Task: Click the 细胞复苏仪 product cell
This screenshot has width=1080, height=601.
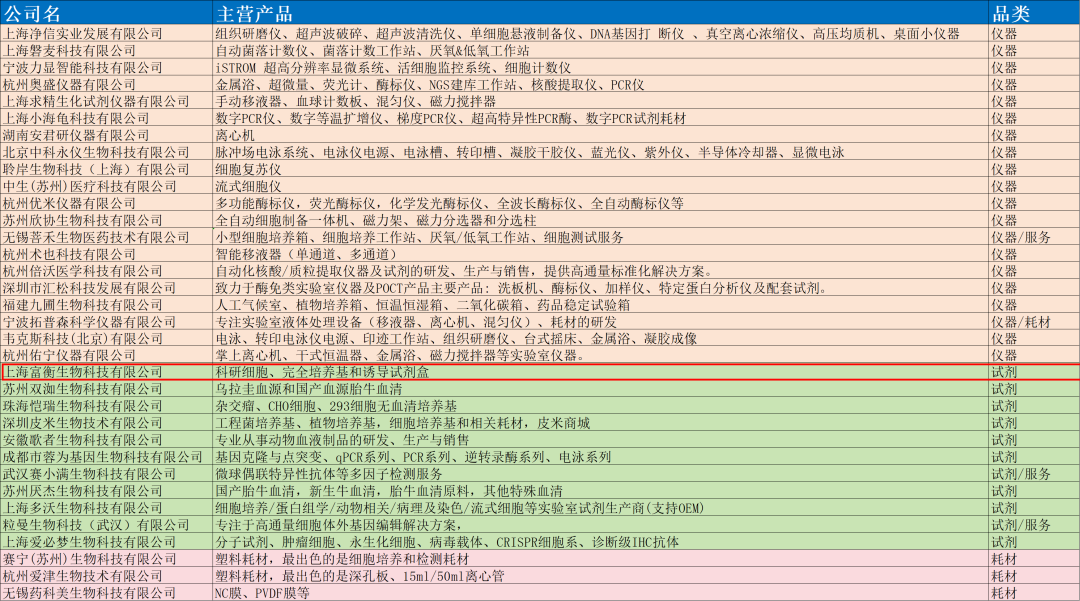Action: 601,169
